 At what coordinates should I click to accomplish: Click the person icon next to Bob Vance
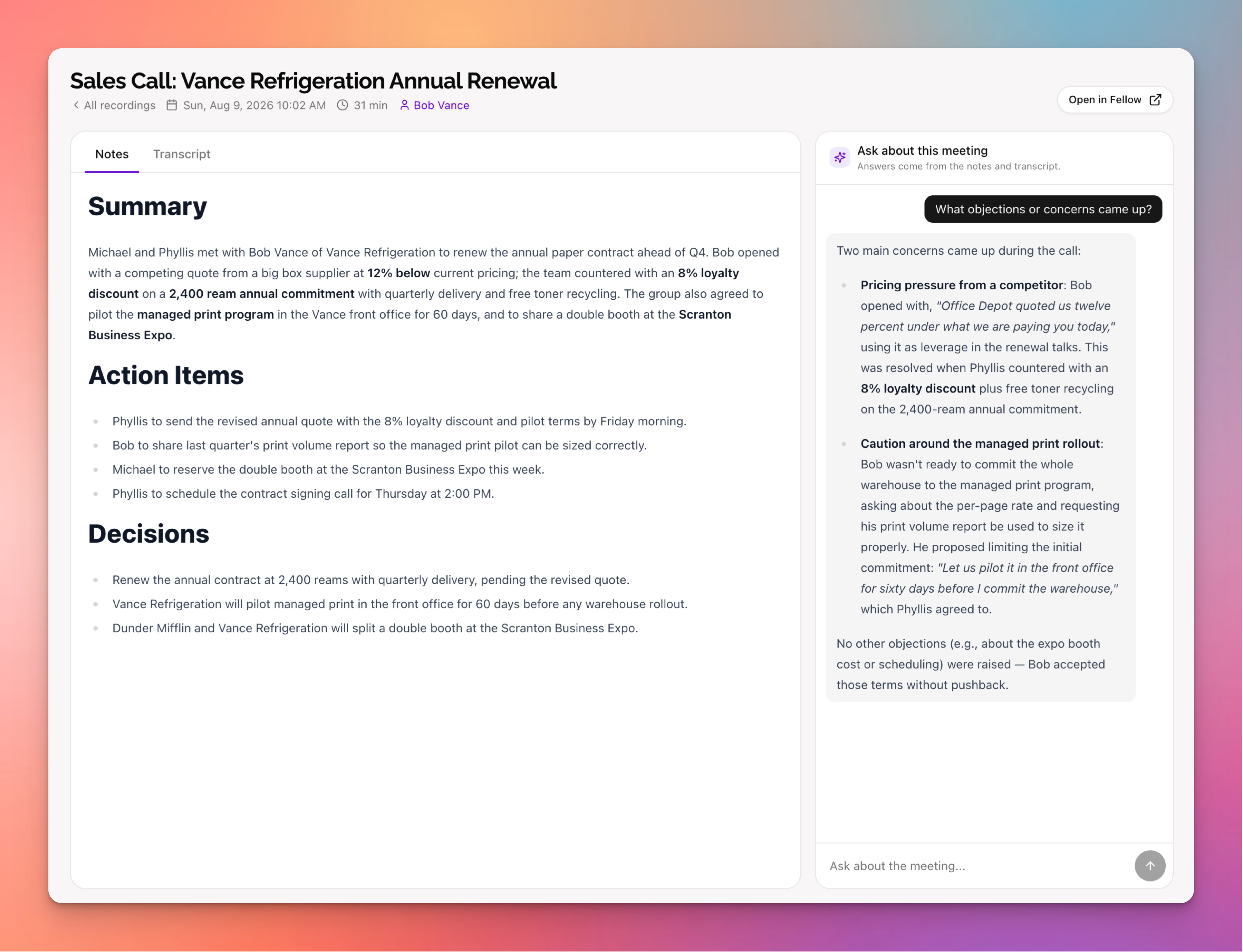[404, 105]
